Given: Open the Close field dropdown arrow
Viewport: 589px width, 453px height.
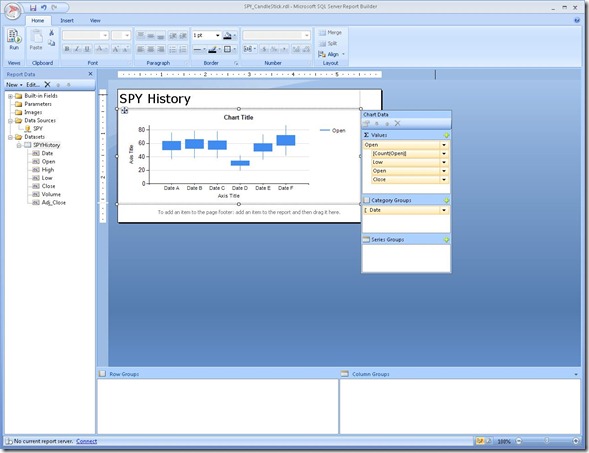Looking at the screenshot, I should (x=444, y=180).
